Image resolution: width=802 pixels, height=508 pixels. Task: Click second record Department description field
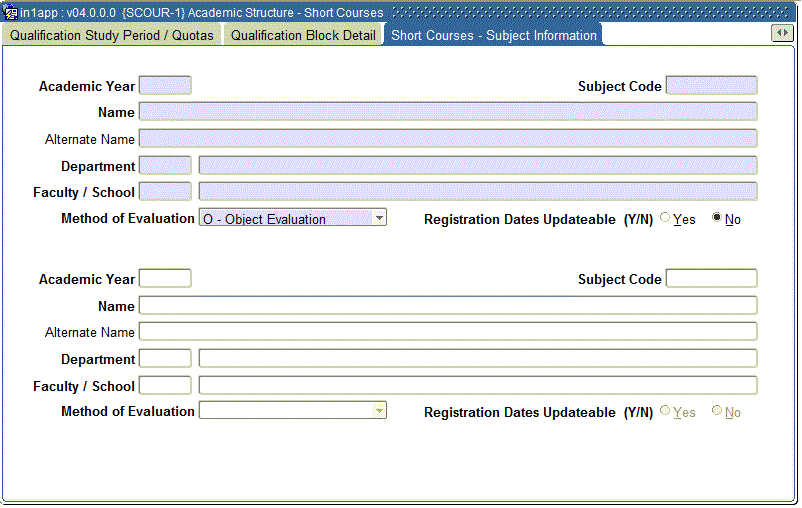478,359
